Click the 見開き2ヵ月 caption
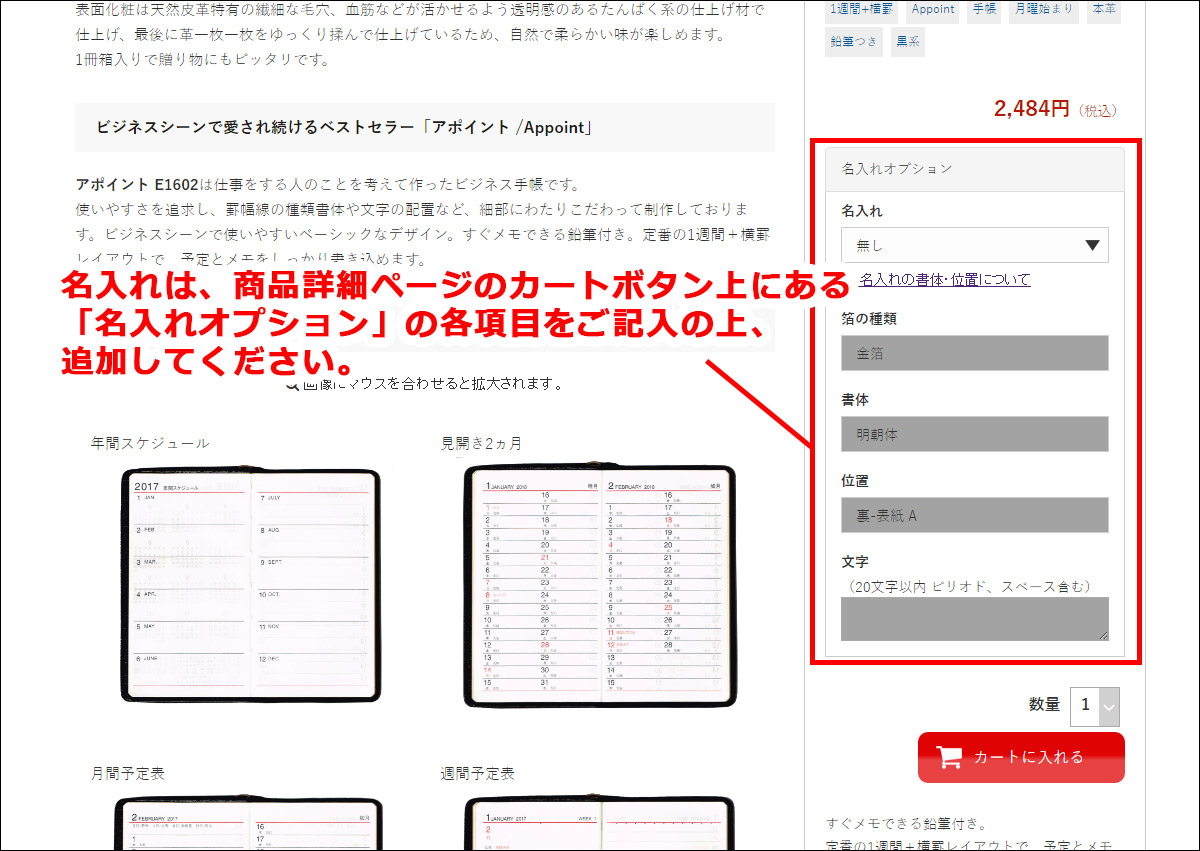 [482, 443]
